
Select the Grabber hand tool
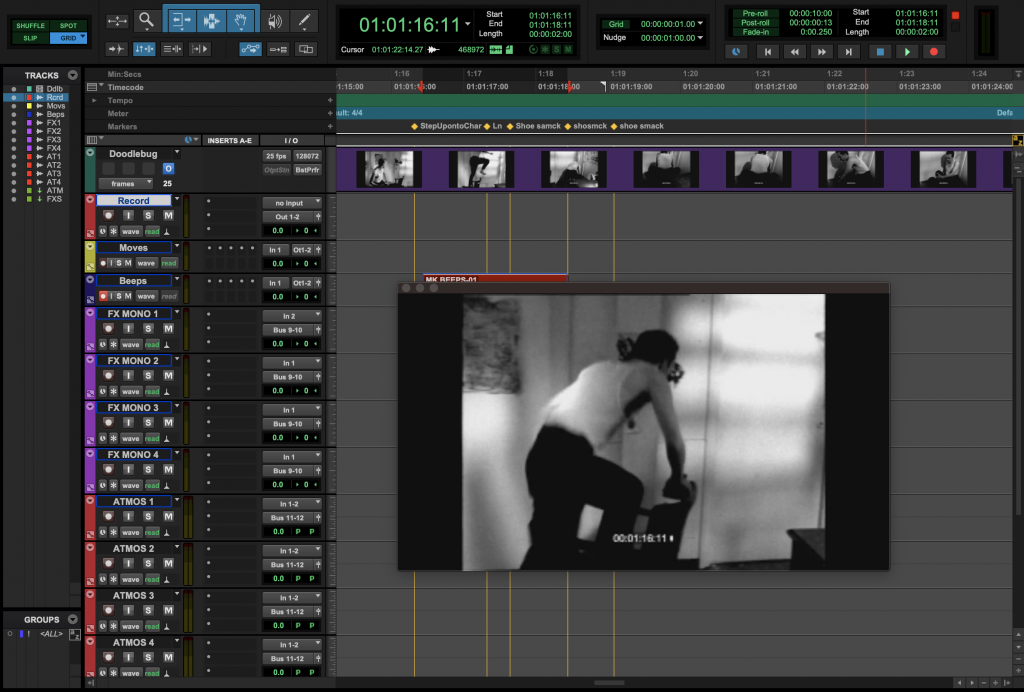pyautogui.click(x=241, y=20)
